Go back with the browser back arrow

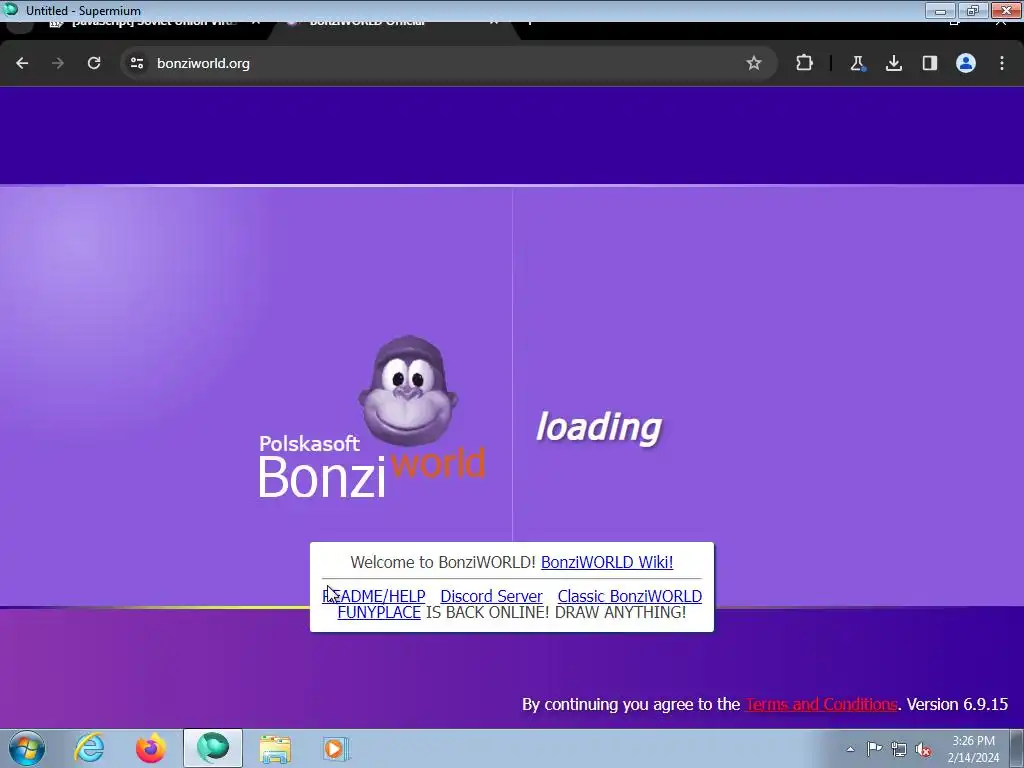pyautogui.click(x=22, y=63)
